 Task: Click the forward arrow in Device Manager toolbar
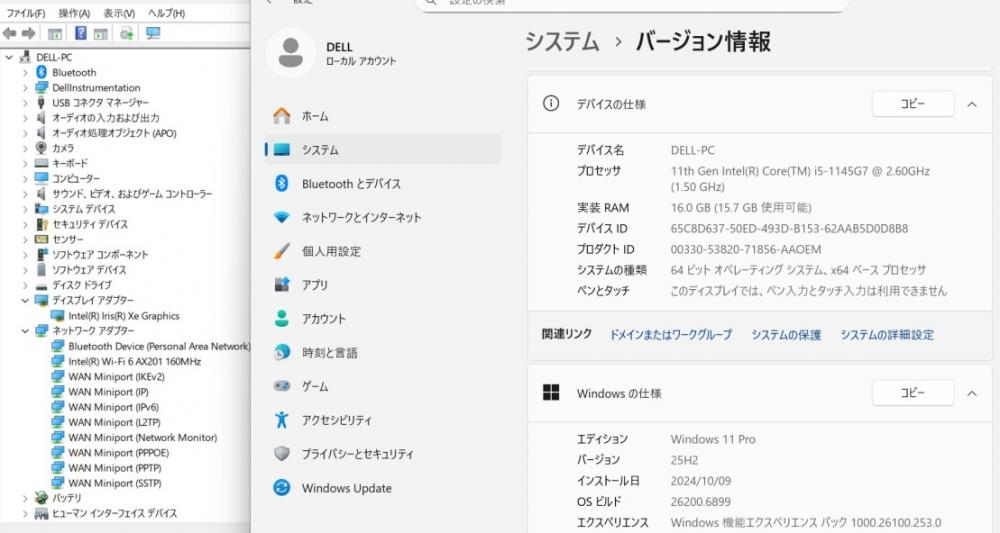click(29, 33)
